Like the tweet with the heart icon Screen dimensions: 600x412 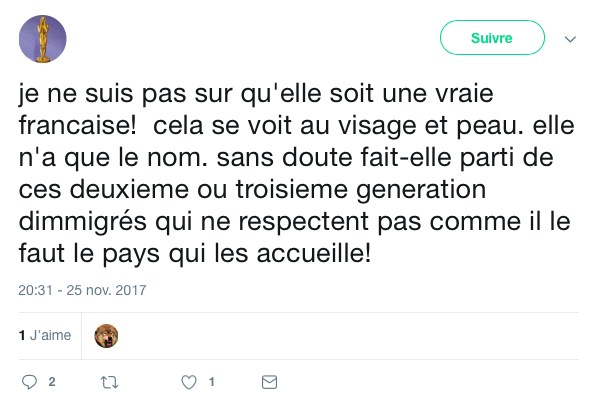(x=188, y=382)
